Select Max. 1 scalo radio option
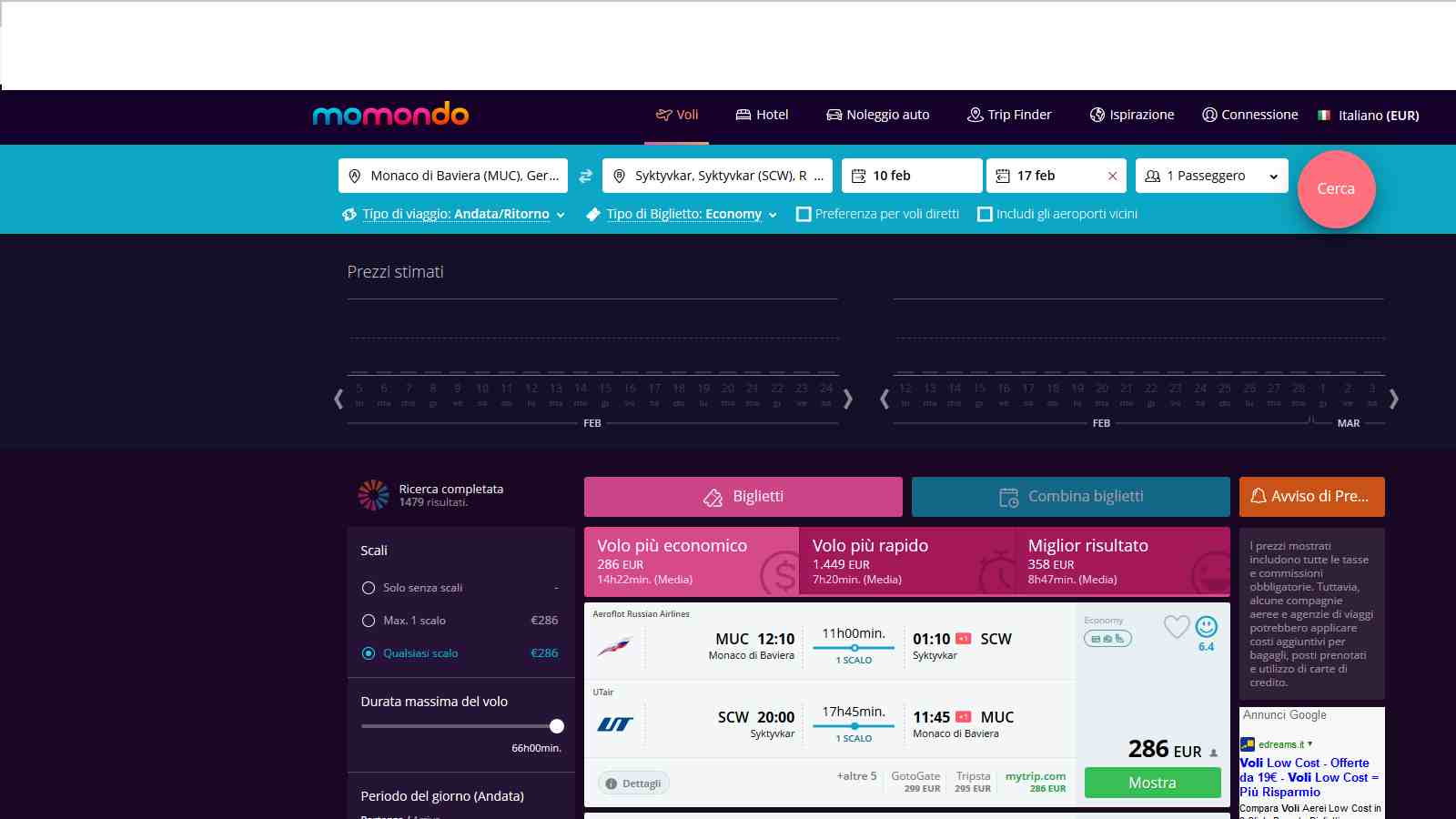The height and width of the screenshot is (819, 1456). 369,621
